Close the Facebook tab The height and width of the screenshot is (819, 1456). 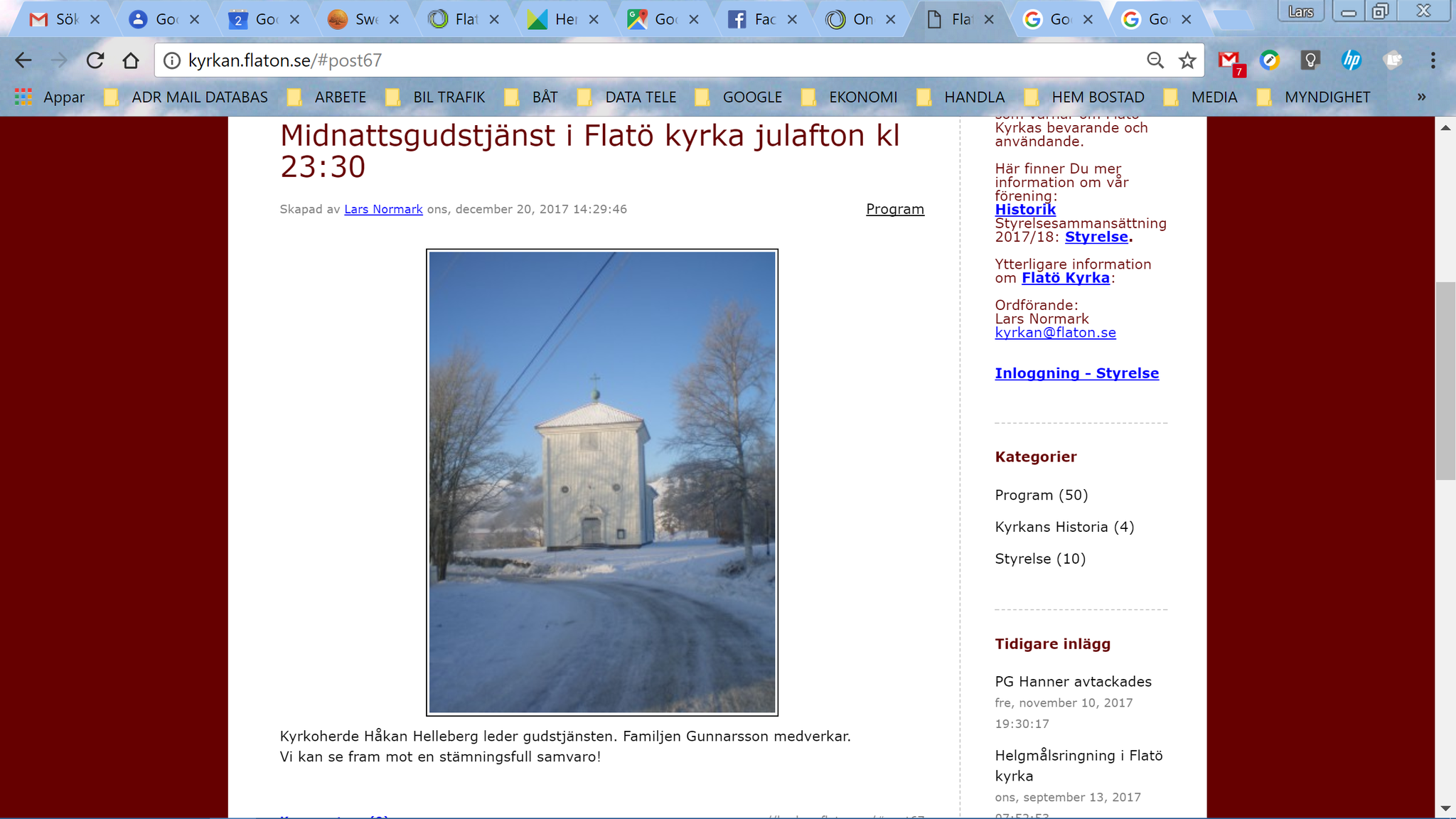[x=792, y=19]
